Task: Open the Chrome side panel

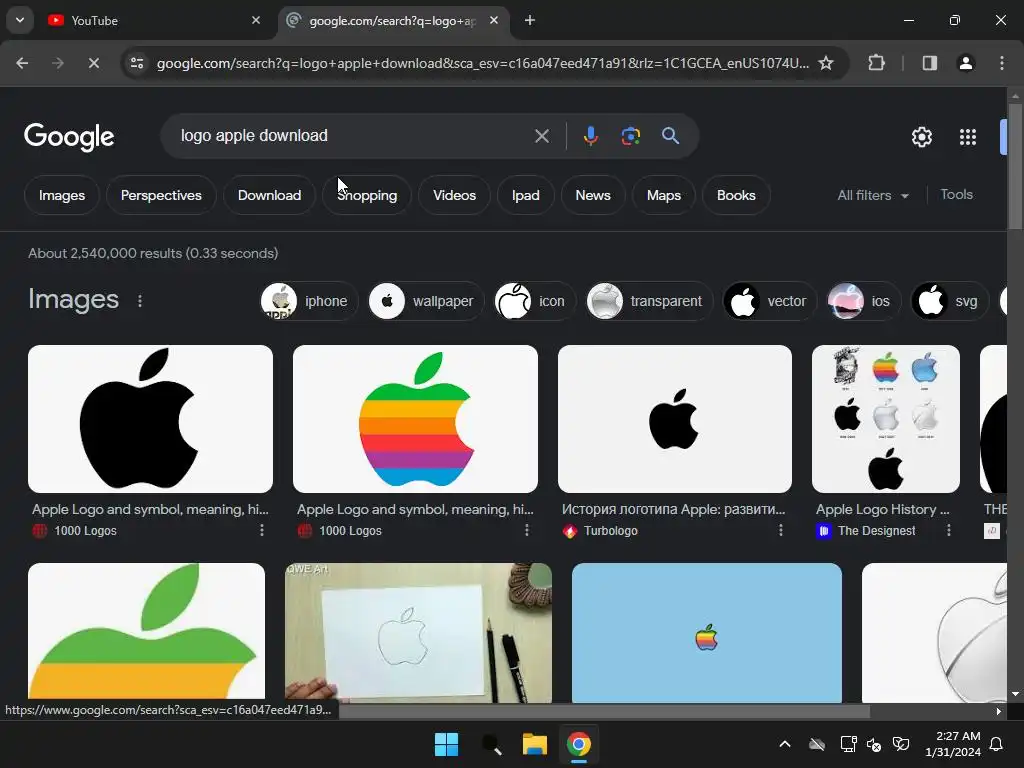Action: [929, 63]
